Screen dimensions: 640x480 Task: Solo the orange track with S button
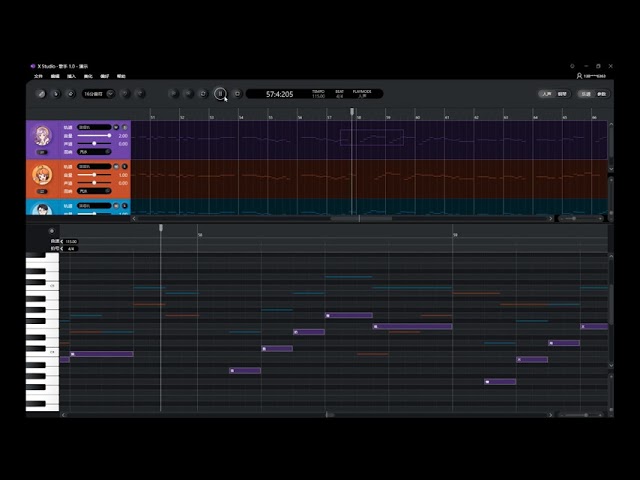coord(124,166)
